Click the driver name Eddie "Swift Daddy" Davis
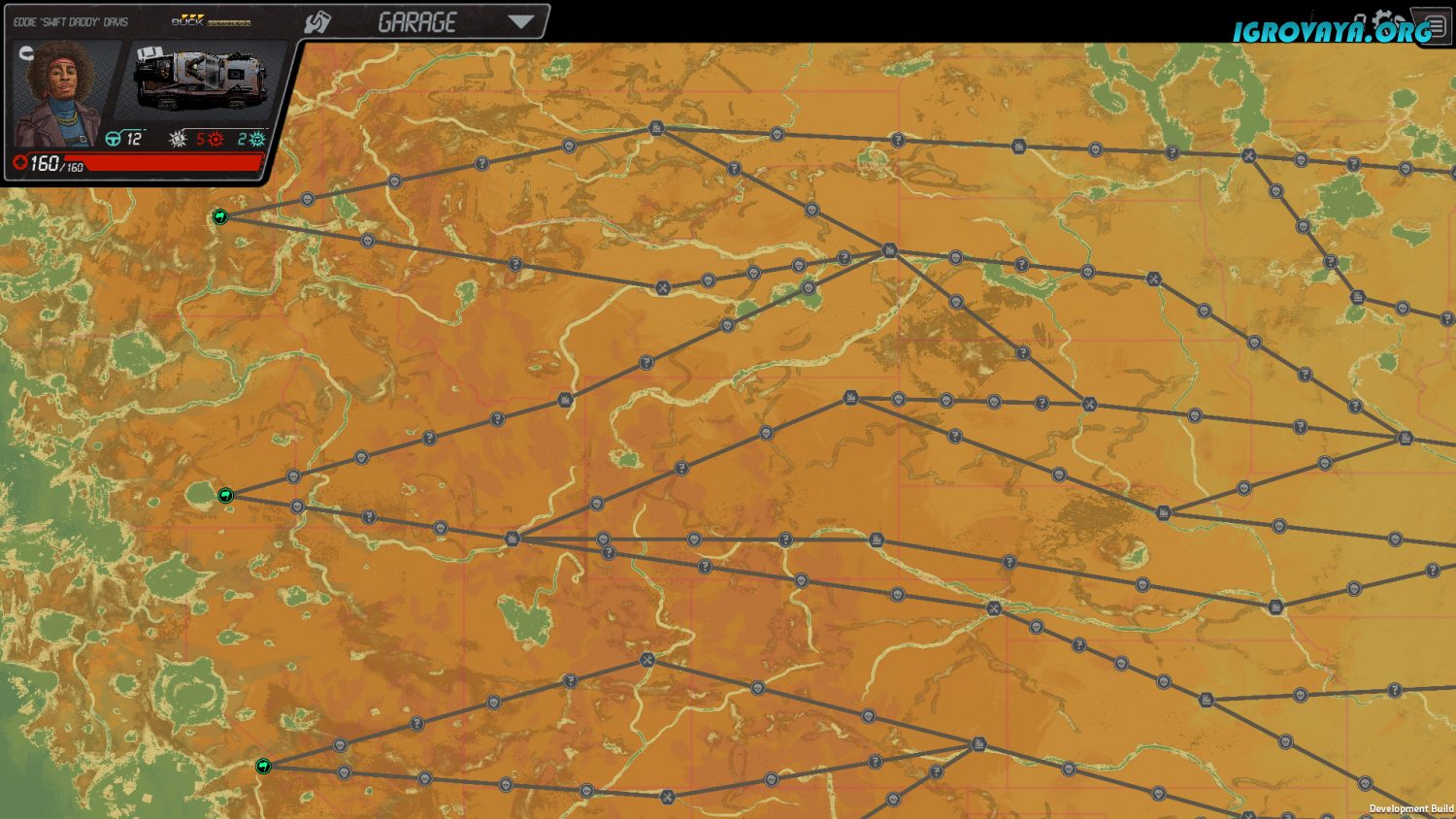This screenshot has height=819, width=1456. point(71,21)
